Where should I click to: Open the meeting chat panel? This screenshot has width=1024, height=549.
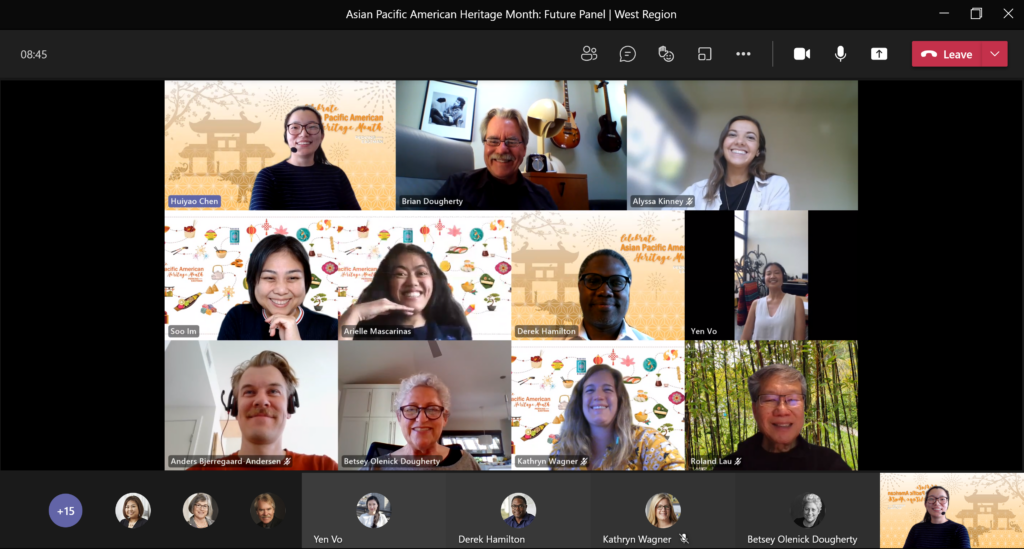click(x=627, y=54)
